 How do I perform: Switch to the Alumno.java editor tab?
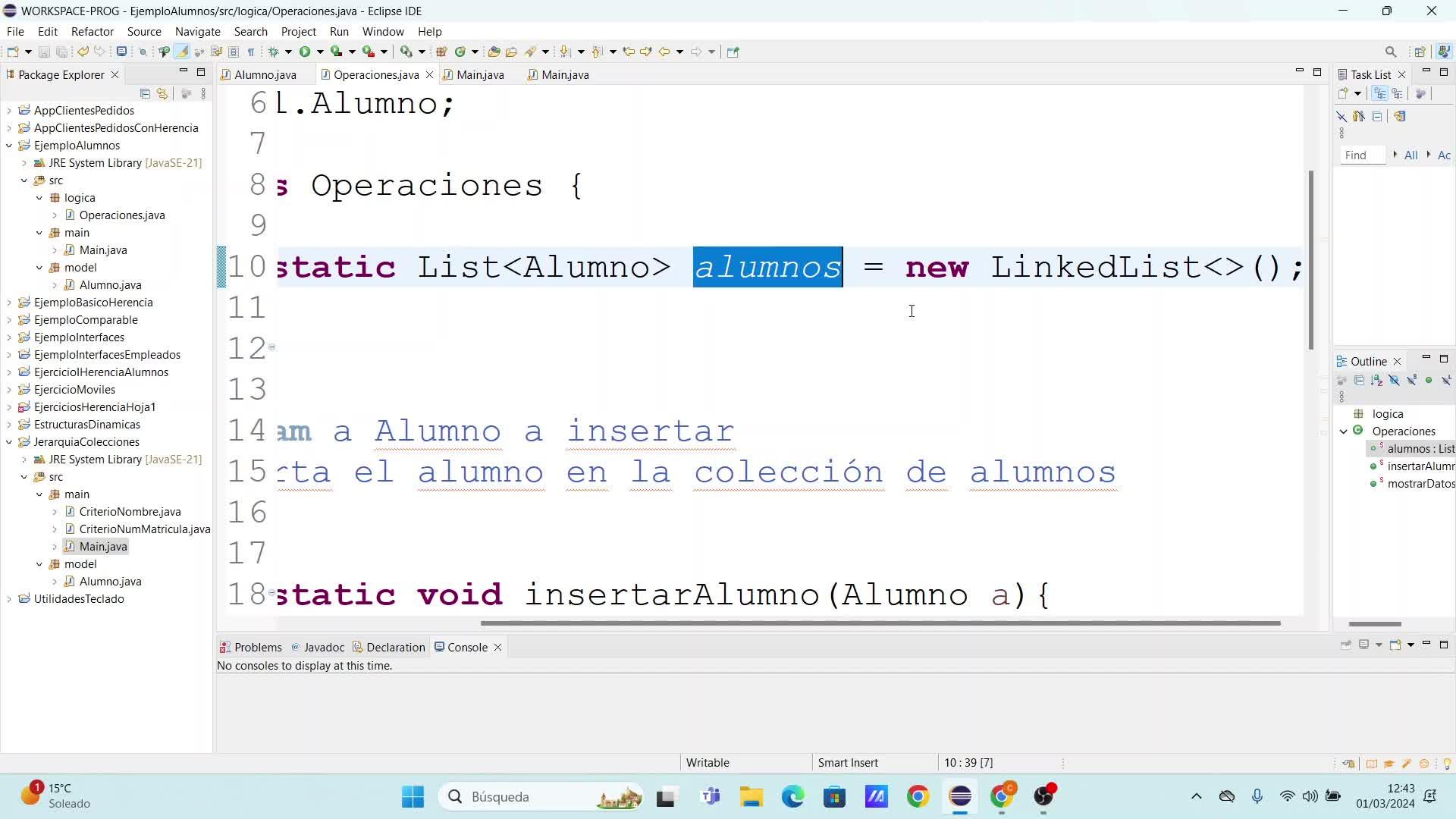pyautogui.click(x=265, y=74)
